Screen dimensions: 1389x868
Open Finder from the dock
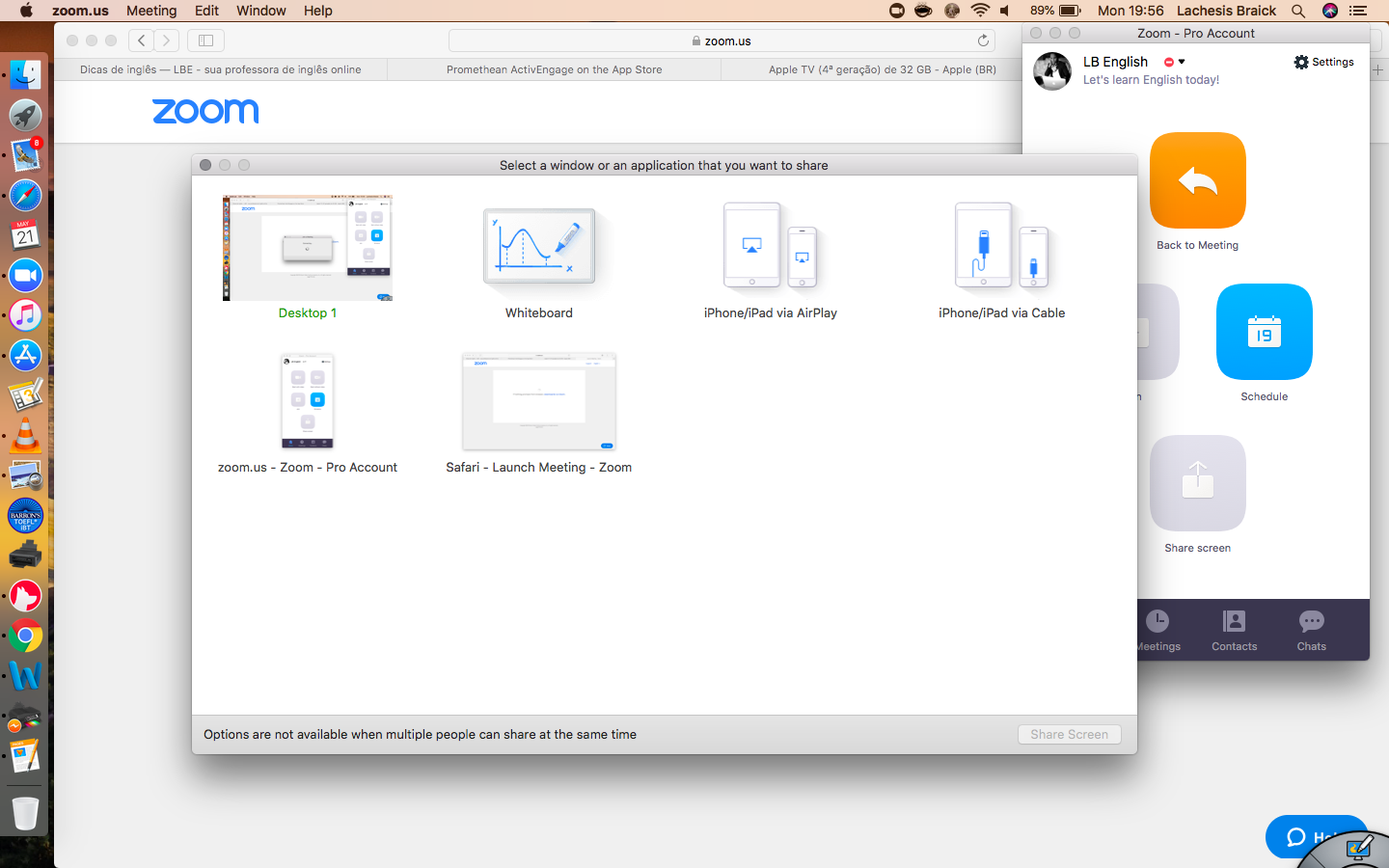[x=26, y=74]
